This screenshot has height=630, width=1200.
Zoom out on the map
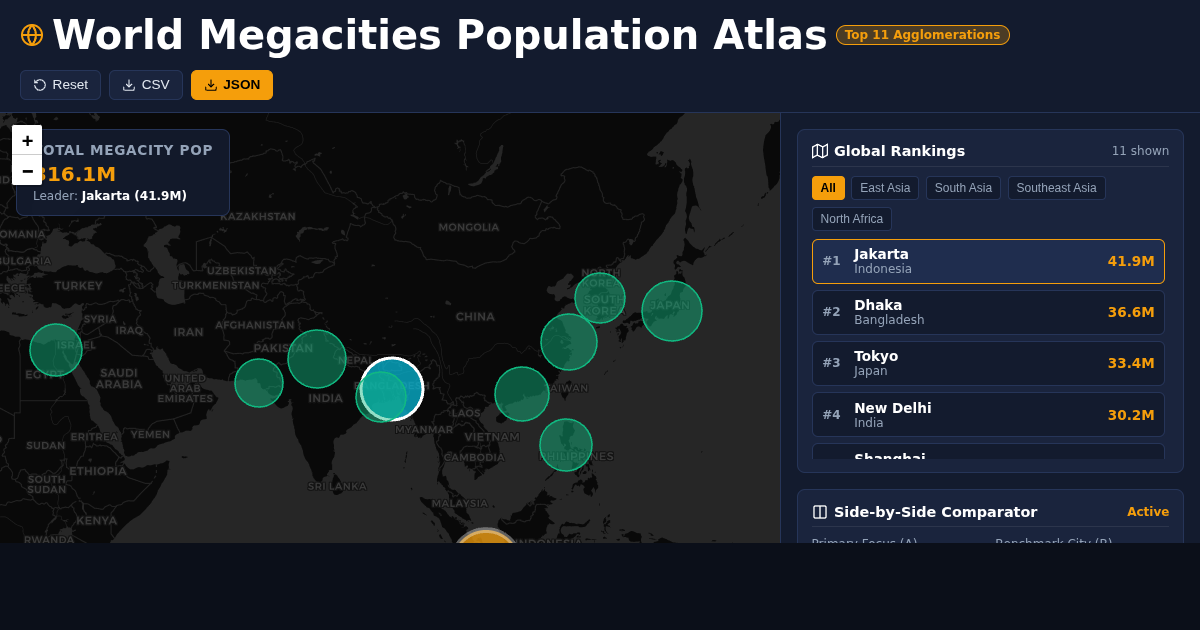pos(27,170)
